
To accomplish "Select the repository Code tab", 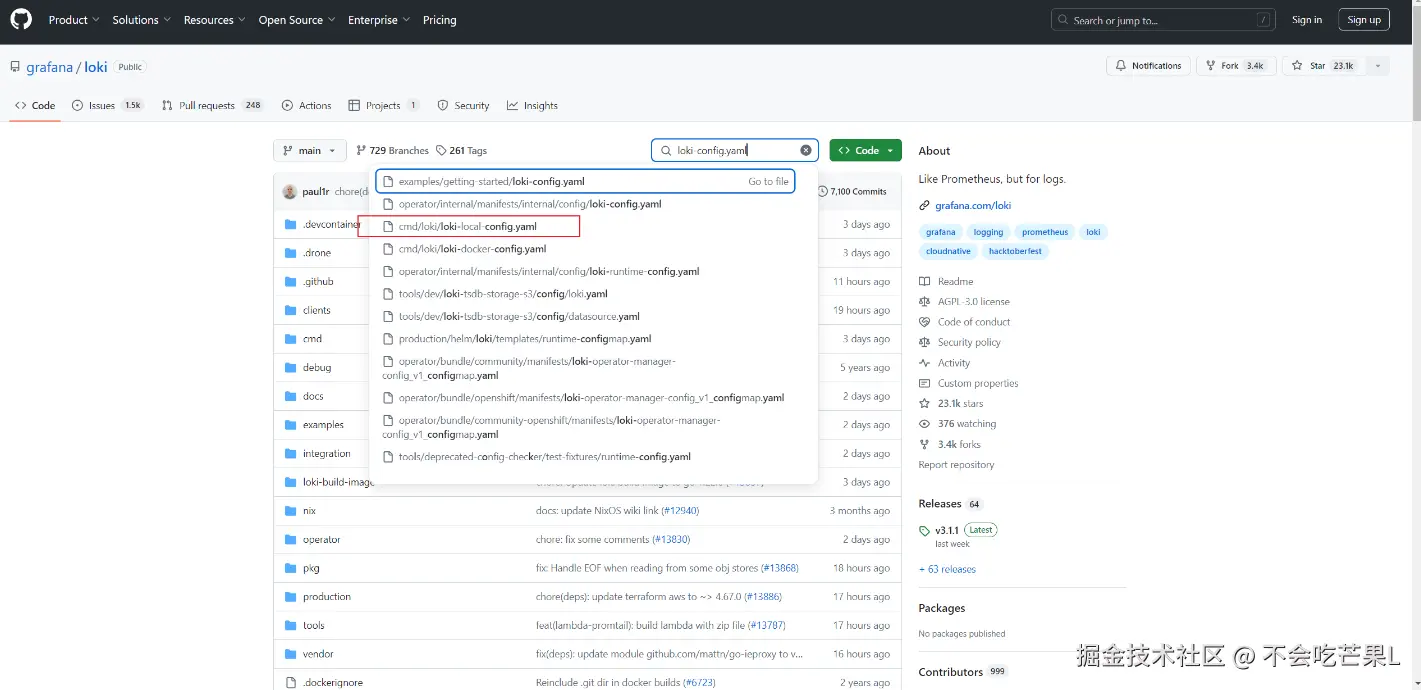I will click(x=35, y=105).
